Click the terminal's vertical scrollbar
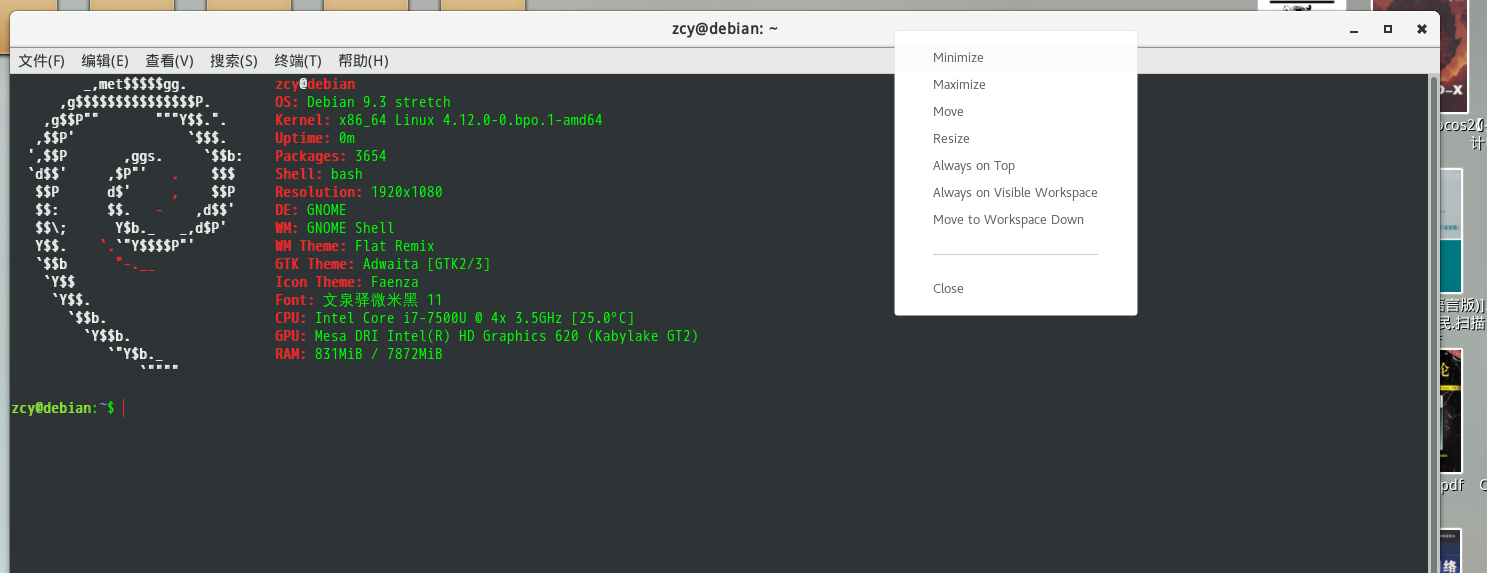 (x=1433, y=300)
